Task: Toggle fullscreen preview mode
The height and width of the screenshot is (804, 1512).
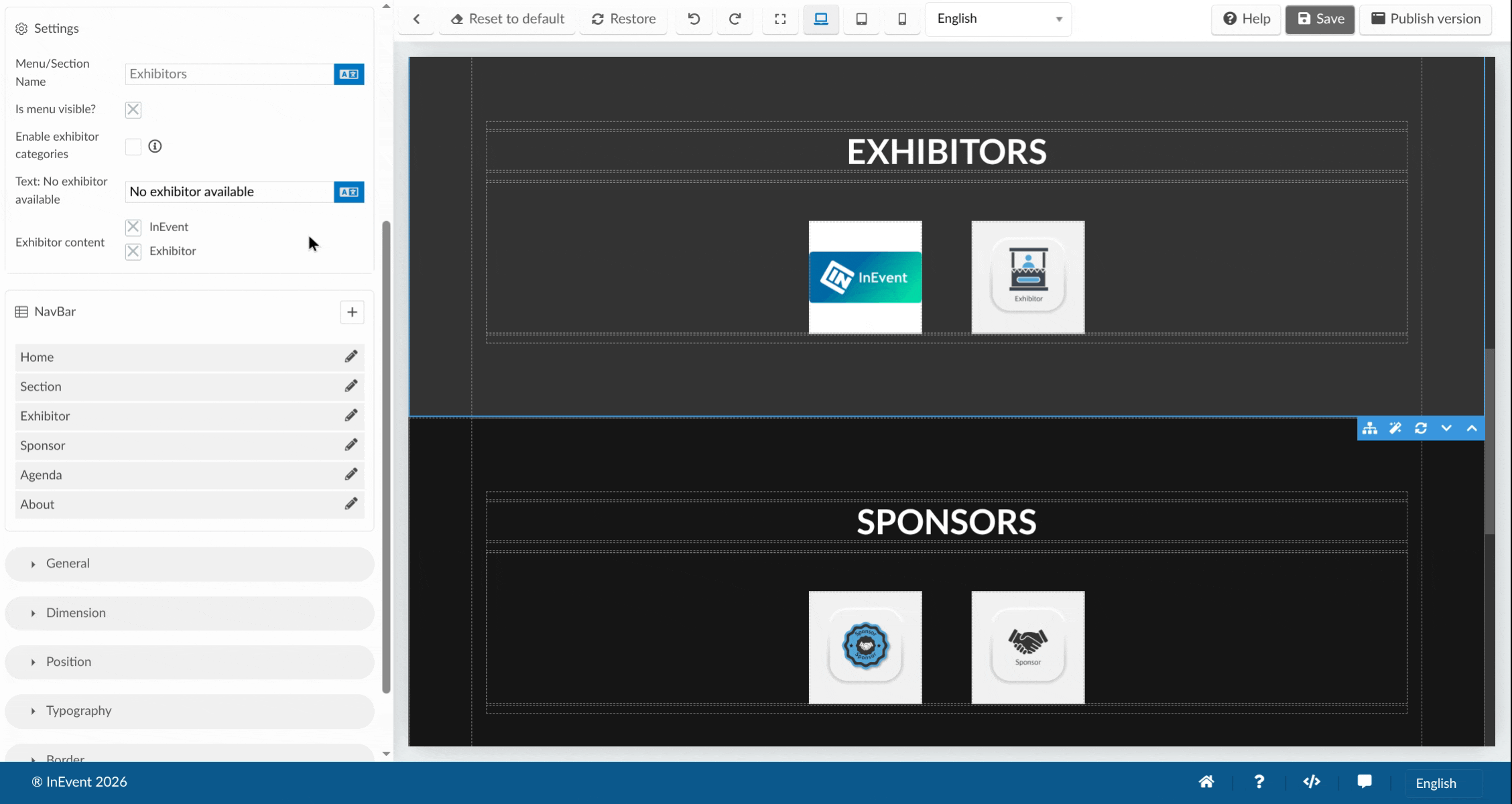Action: (780, 19)
